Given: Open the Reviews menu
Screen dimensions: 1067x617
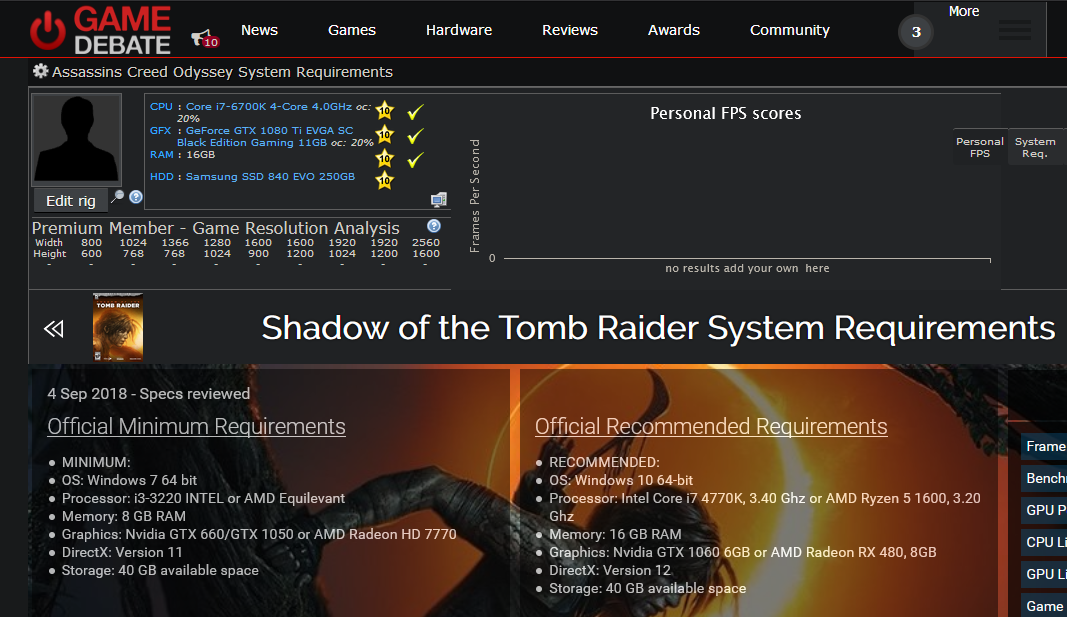Looking at the screenshot, I should 570,30.
